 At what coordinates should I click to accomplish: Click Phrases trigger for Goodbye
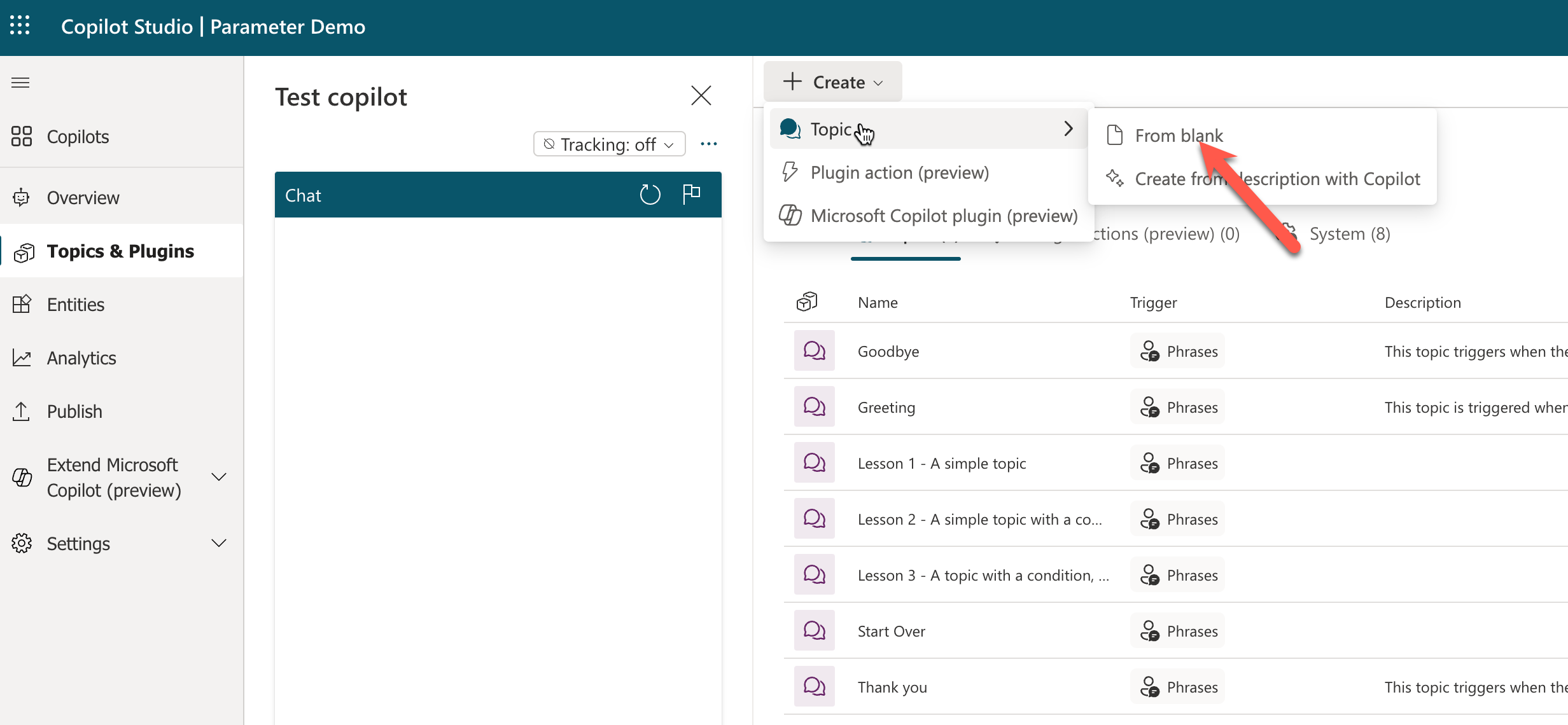coord(1177,350)
